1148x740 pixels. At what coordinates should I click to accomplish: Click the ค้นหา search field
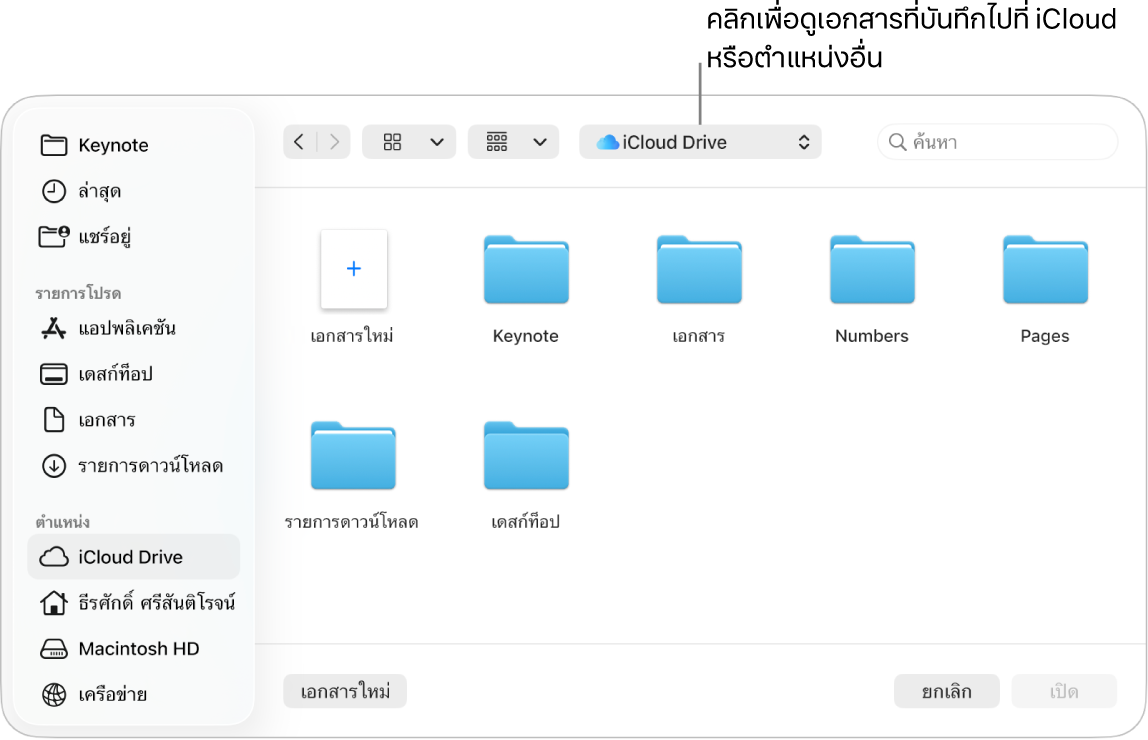coord(997,142)
